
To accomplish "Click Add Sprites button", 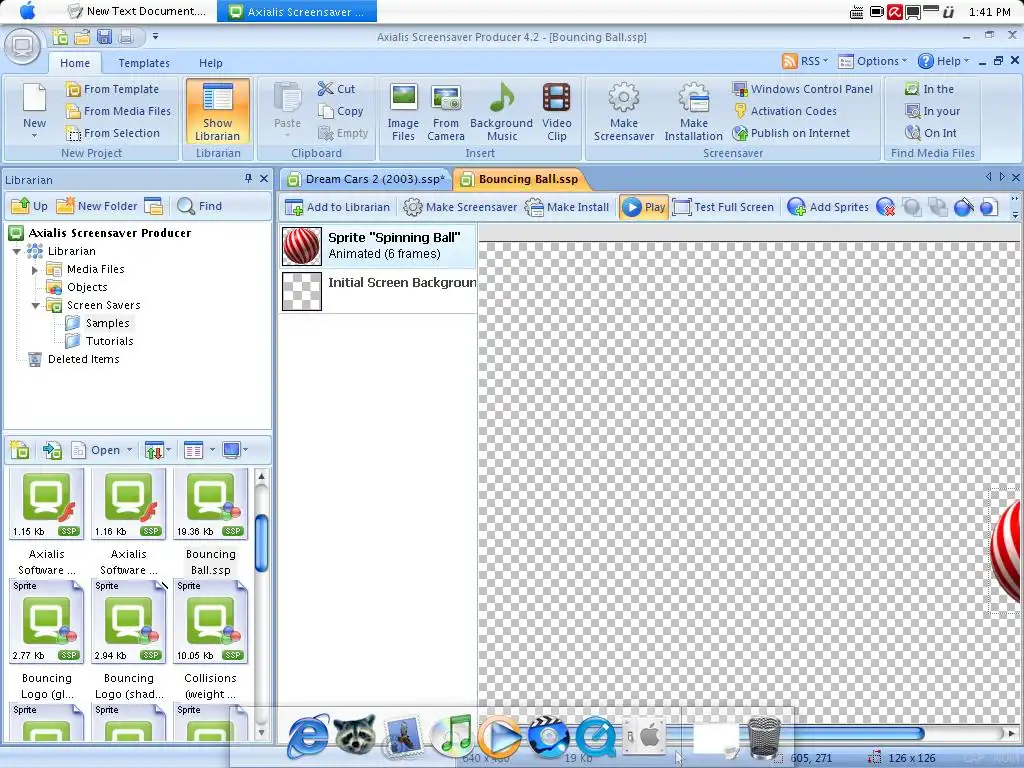I will click(828, 207).
